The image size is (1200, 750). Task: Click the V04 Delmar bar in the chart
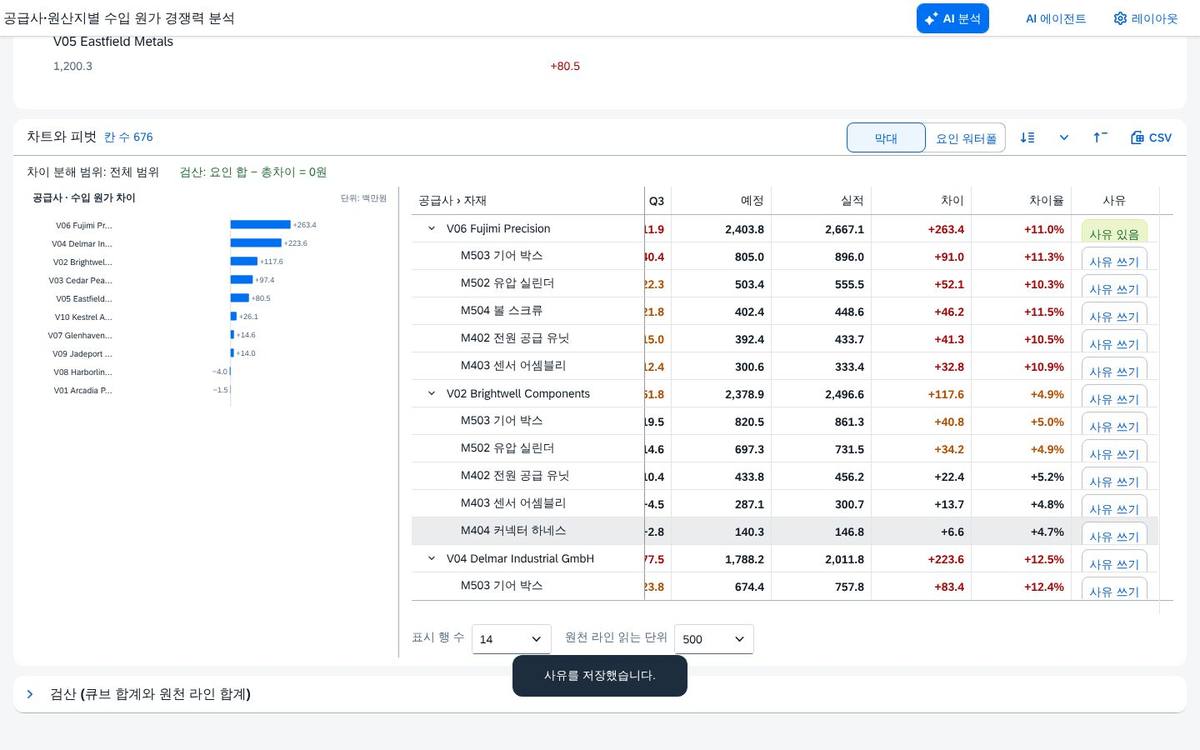point(256,243)
